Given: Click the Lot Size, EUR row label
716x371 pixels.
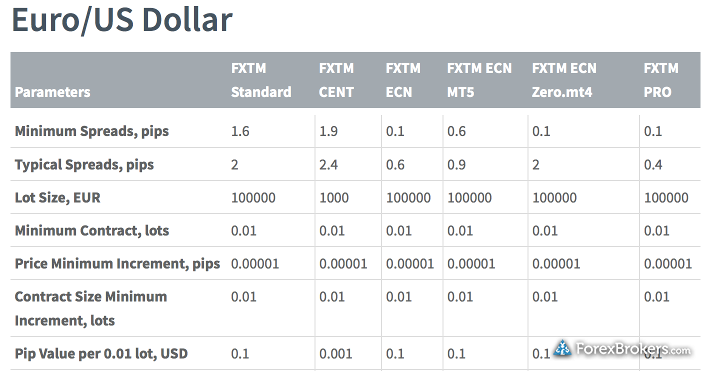Looking at the screenshot, I should pyautogui.click(x=58, y=197).
